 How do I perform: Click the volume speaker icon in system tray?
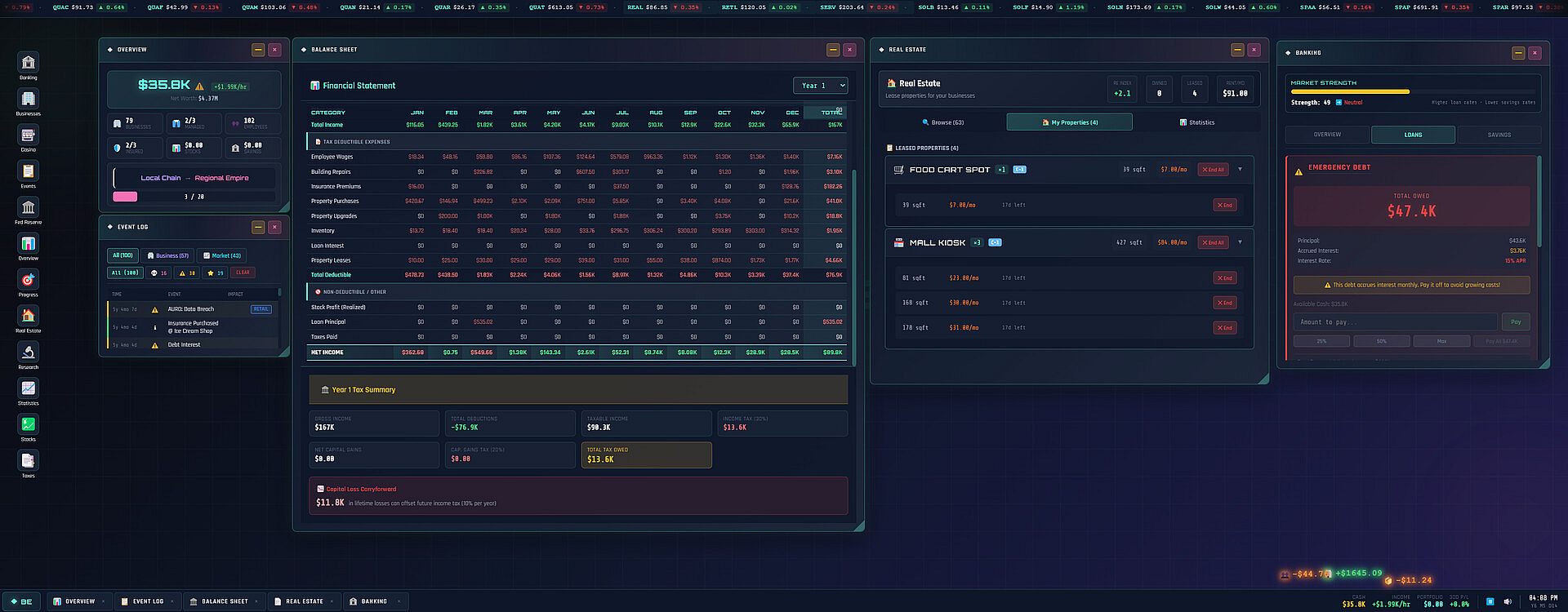click(x=1508, y=601)
